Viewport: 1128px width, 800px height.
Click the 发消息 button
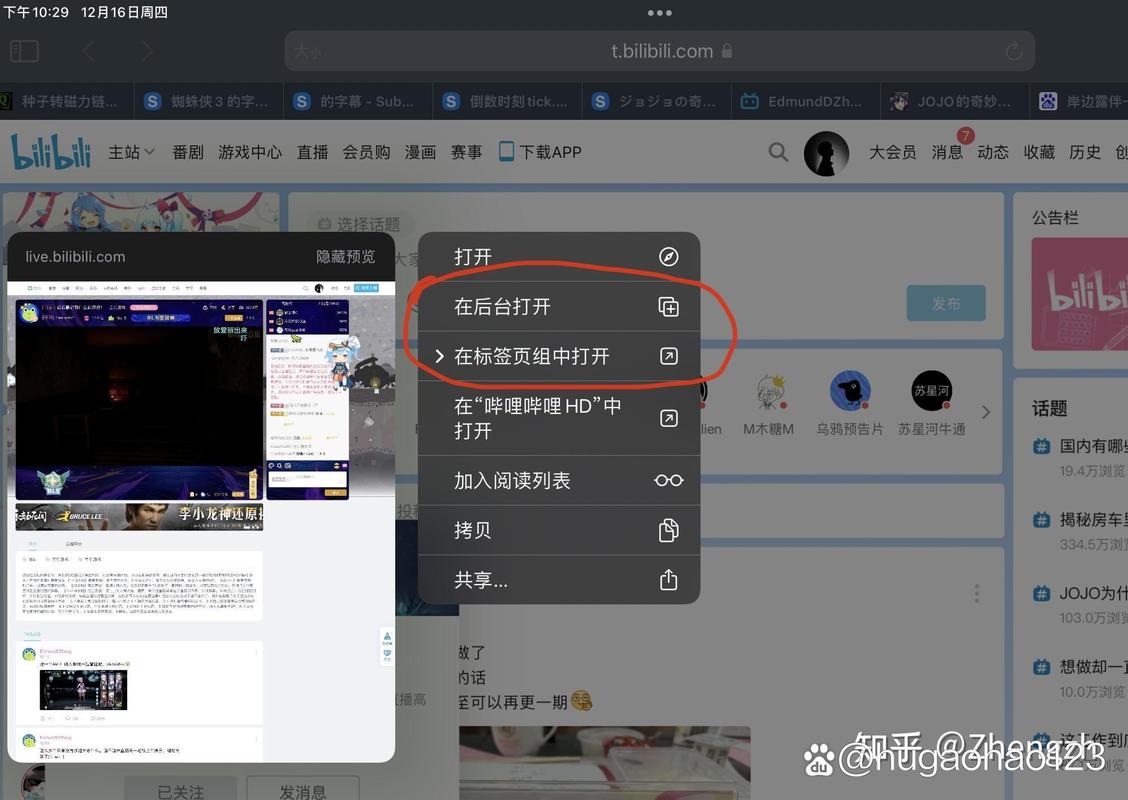pyautogui.click(x=303, y=790)
